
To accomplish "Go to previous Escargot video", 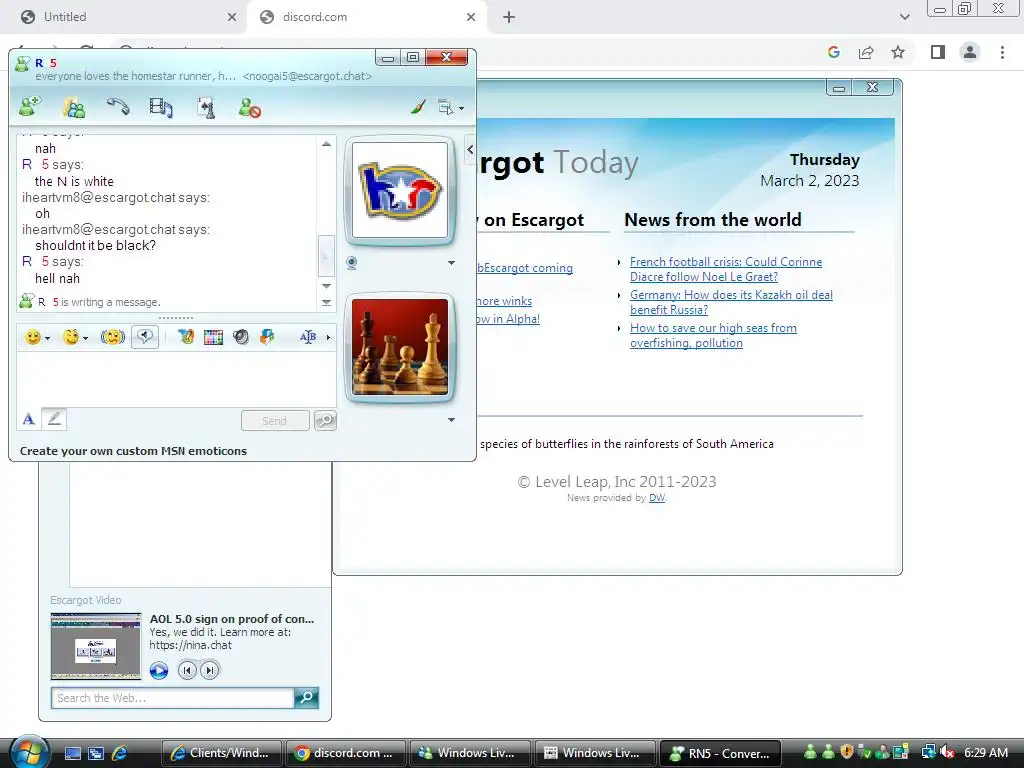I will click(x=187, y=671).
